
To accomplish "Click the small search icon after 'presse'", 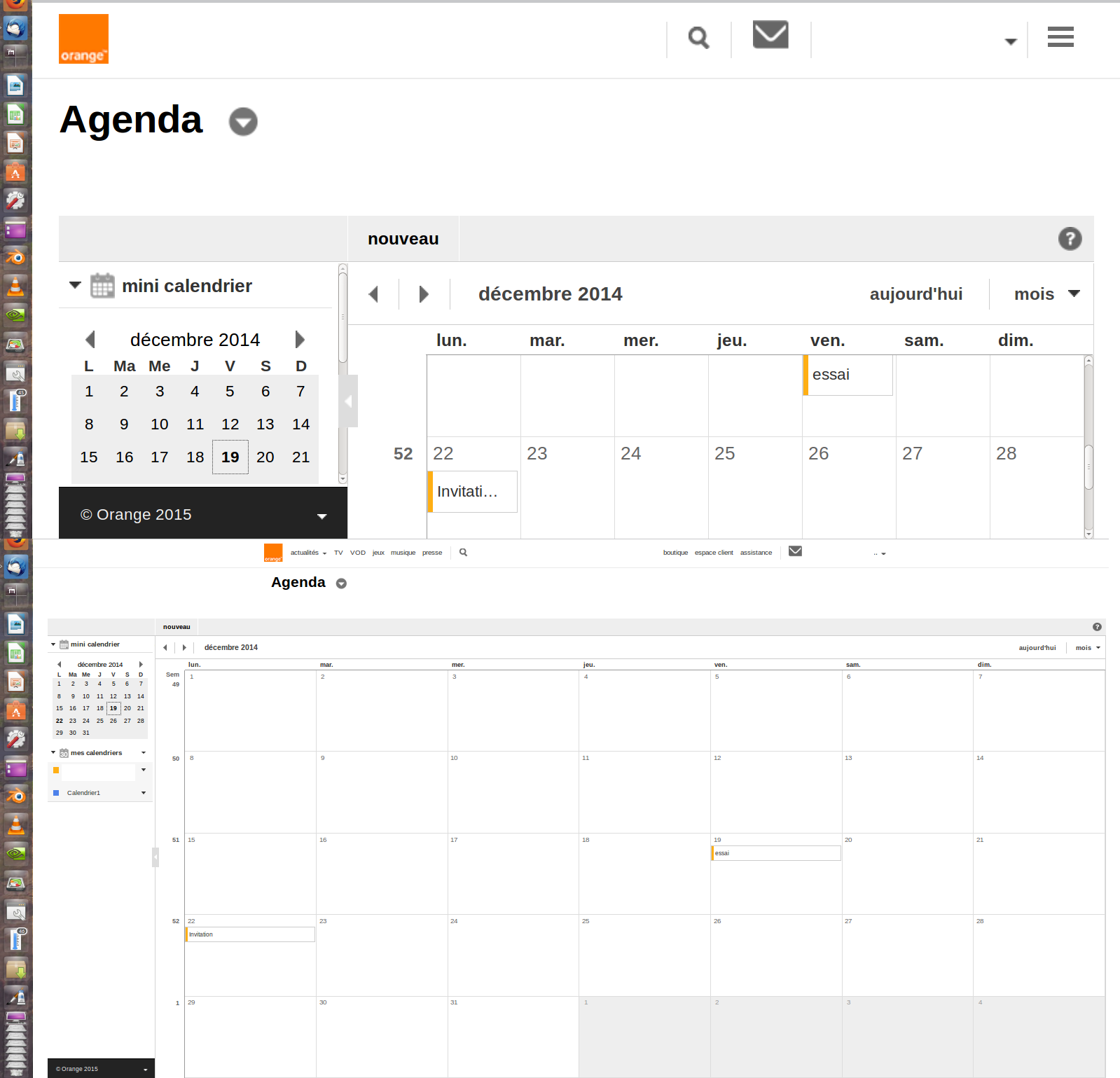I will 463,553.
